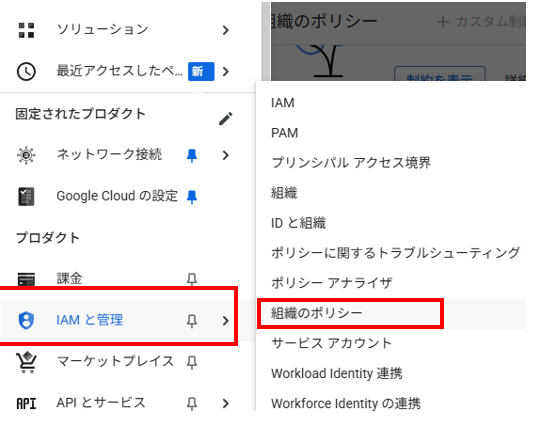Choose IAM in the submenu
Image resolution: width=538 pixels, height=429 pixels.
click(283, 103)
